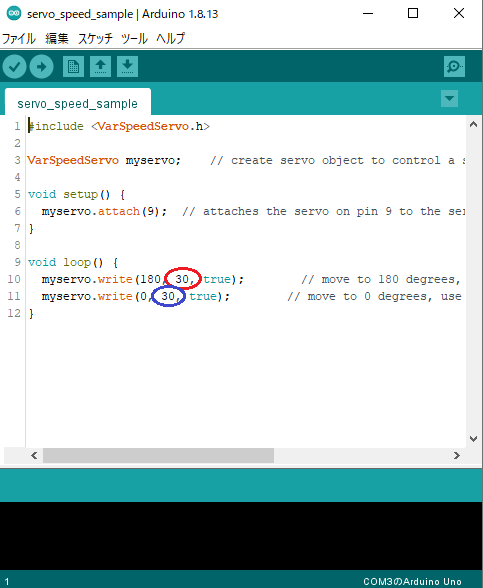The image size is (483, 588).
Task: Click the #include <VarSpeedServo.h> line
Action: [119, 126]
